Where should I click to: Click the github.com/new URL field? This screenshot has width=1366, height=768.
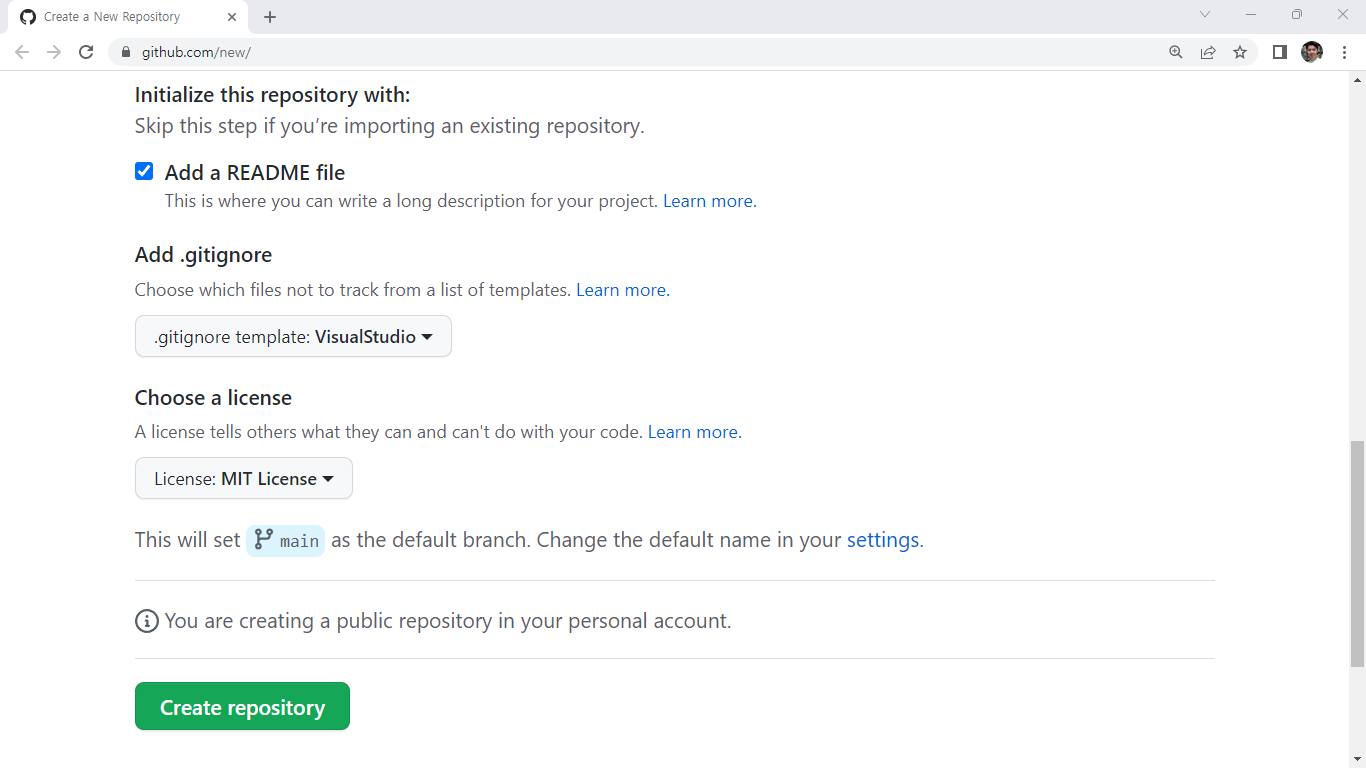(600, 52)
